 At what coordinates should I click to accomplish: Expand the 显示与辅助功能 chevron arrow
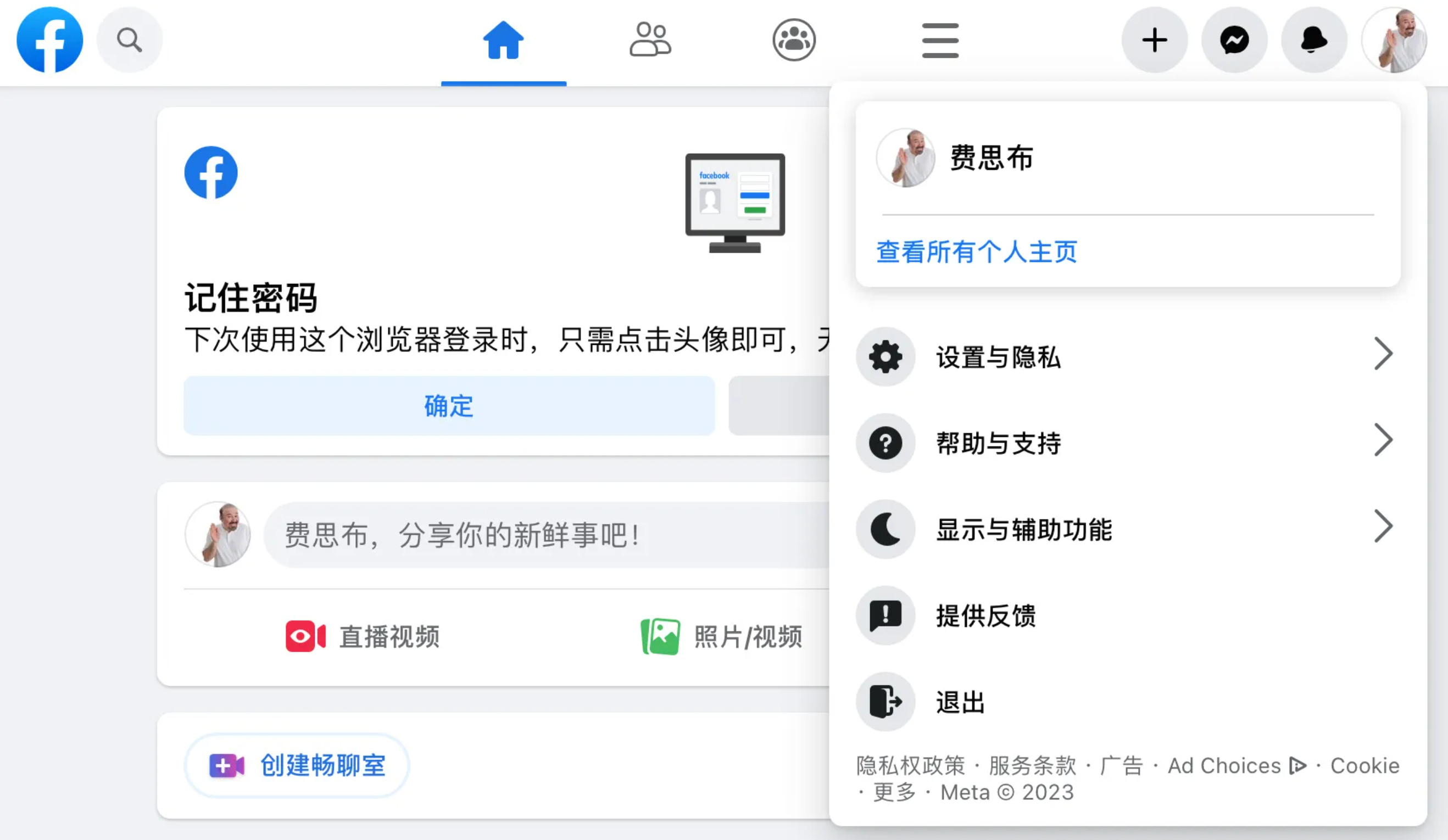pos(1383,527)
